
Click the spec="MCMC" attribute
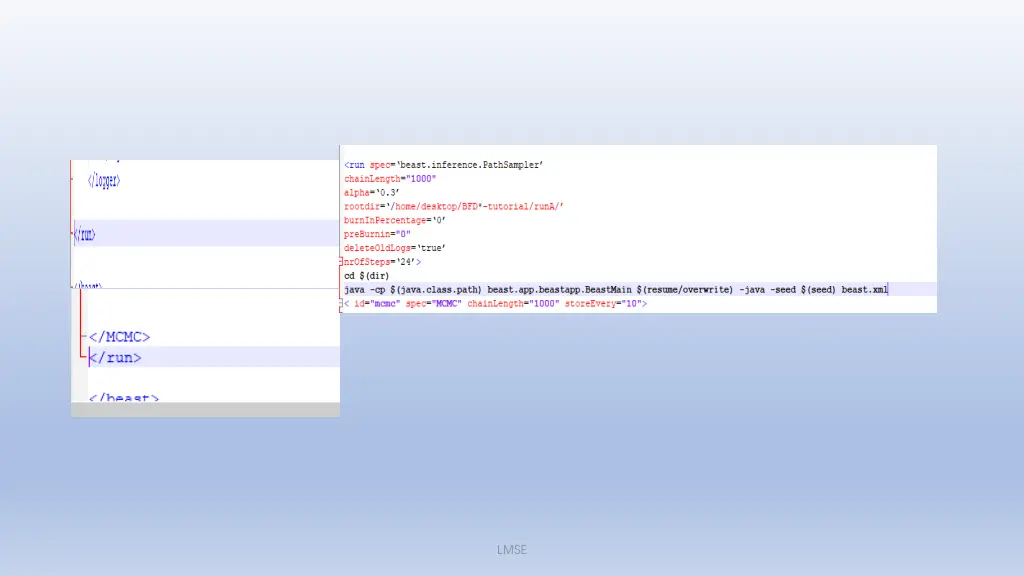[433, 304]
